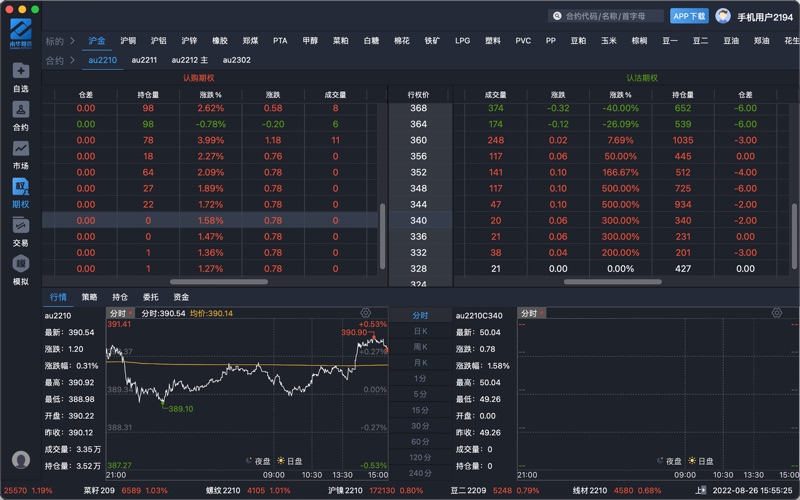Click the chart settings gear on au2210 chart
This screenshot has width=800, height=500.
tap(366, 313)
